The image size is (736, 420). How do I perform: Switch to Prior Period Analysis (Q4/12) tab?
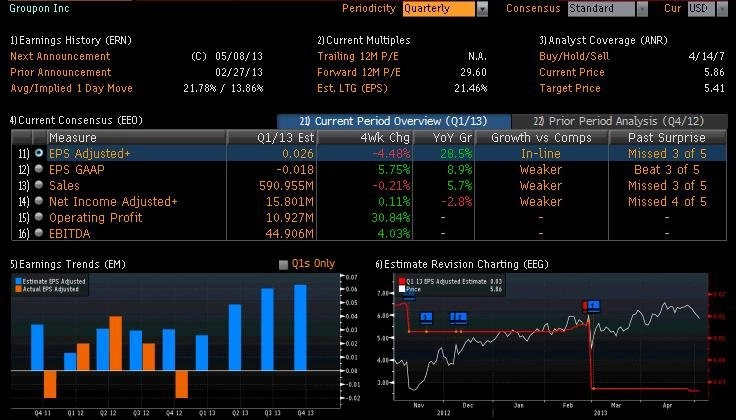(x=619, y=121)
